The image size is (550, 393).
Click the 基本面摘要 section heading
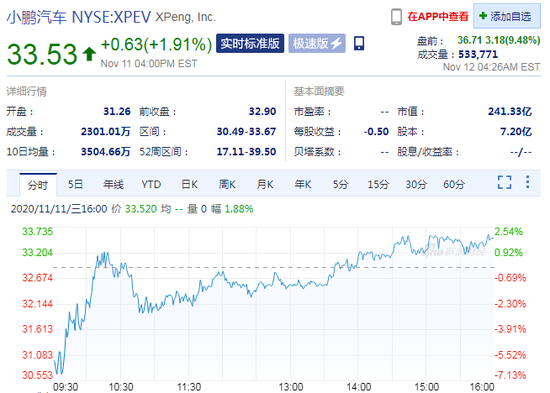tap(319, 91)
